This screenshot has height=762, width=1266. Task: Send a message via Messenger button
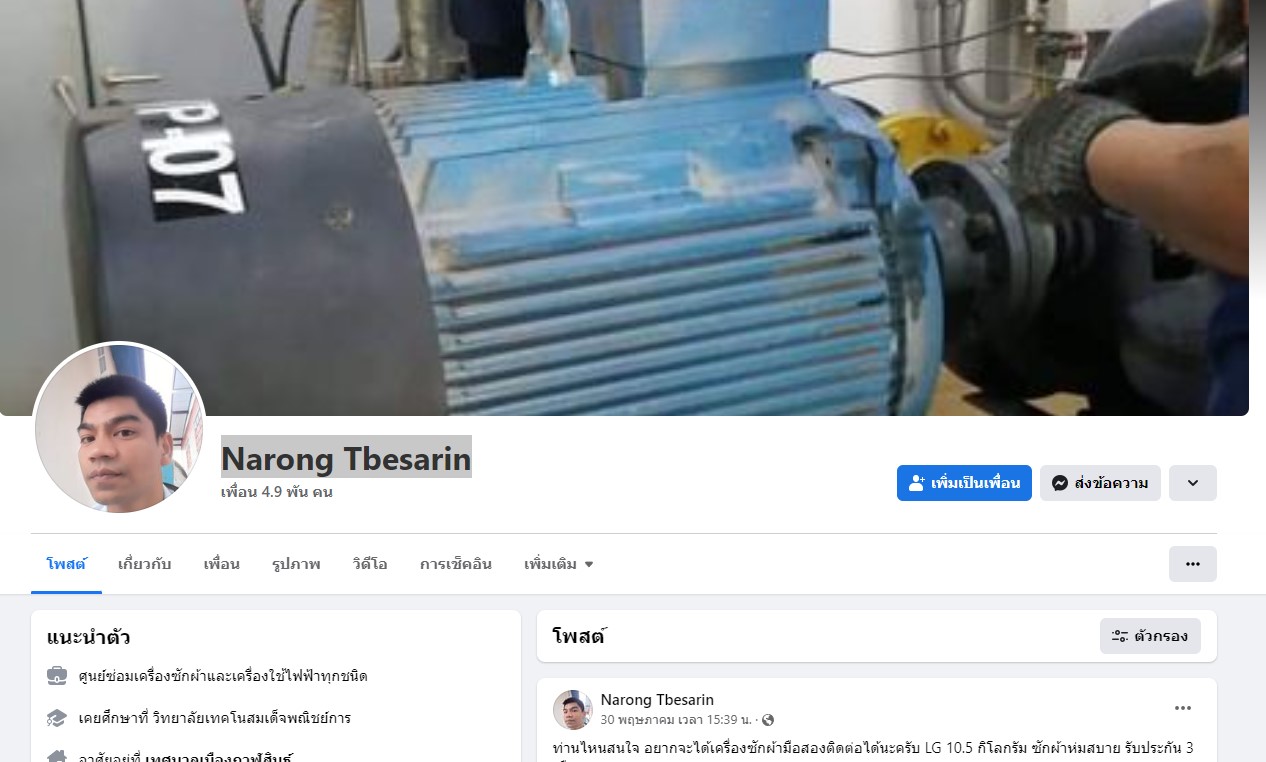(x=1100, y=483)
